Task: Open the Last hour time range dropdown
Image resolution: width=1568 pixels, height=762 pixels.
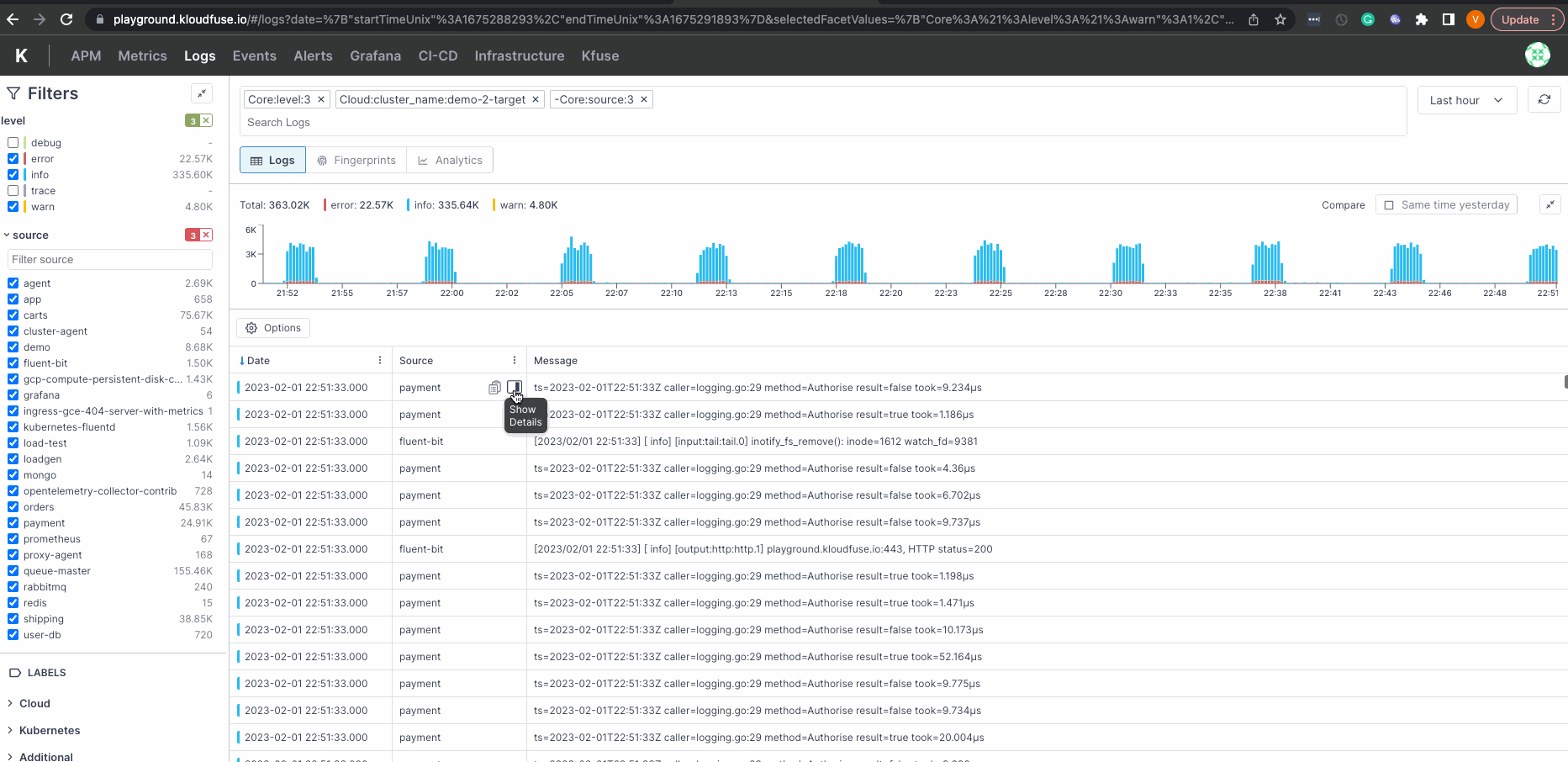Action: point(1466,100)
